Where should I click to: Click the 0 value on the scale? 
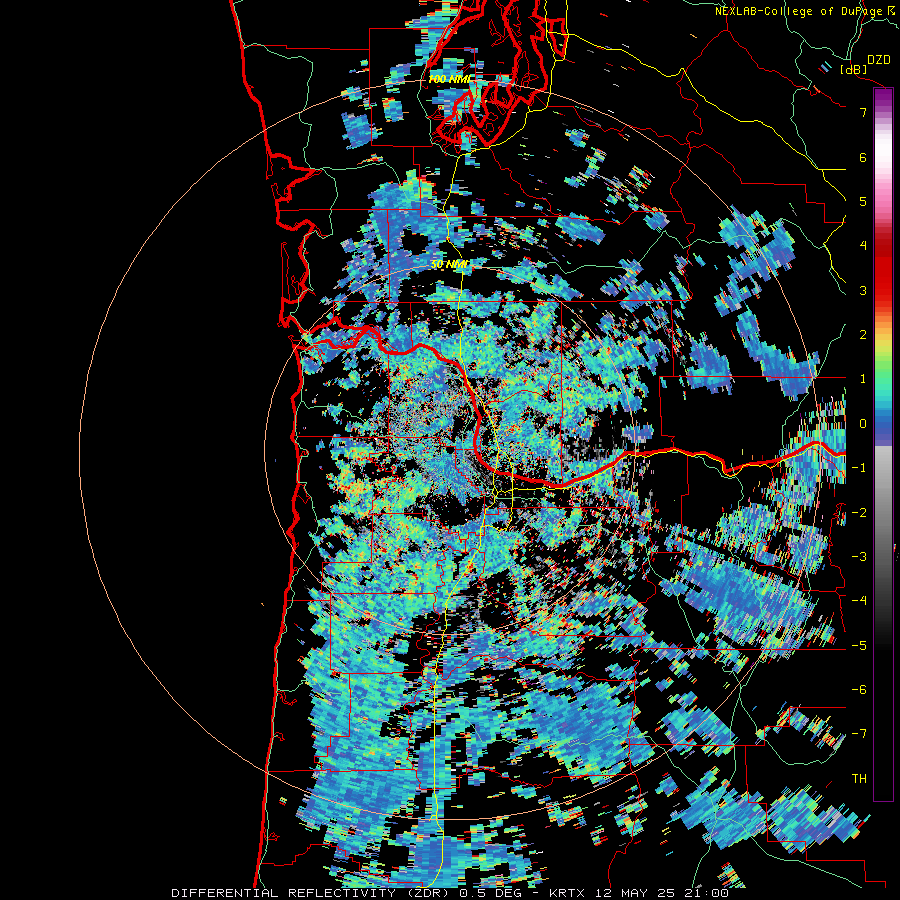coord(863,424)
